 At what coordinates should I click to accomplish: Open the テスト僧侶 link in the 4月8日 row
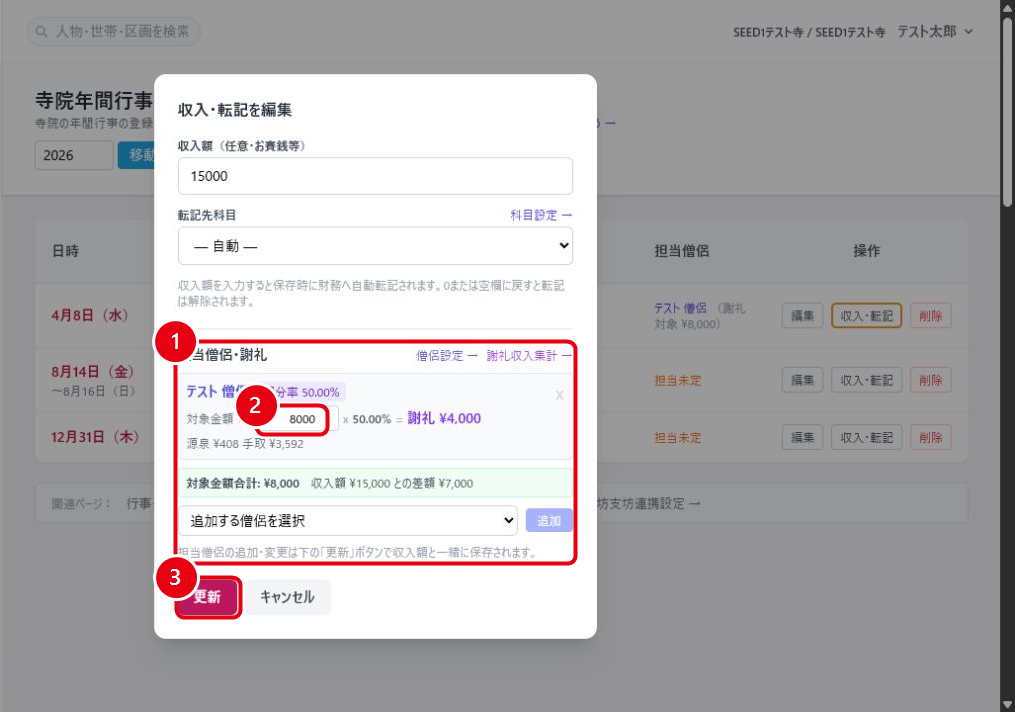click(x=680, y=308)
